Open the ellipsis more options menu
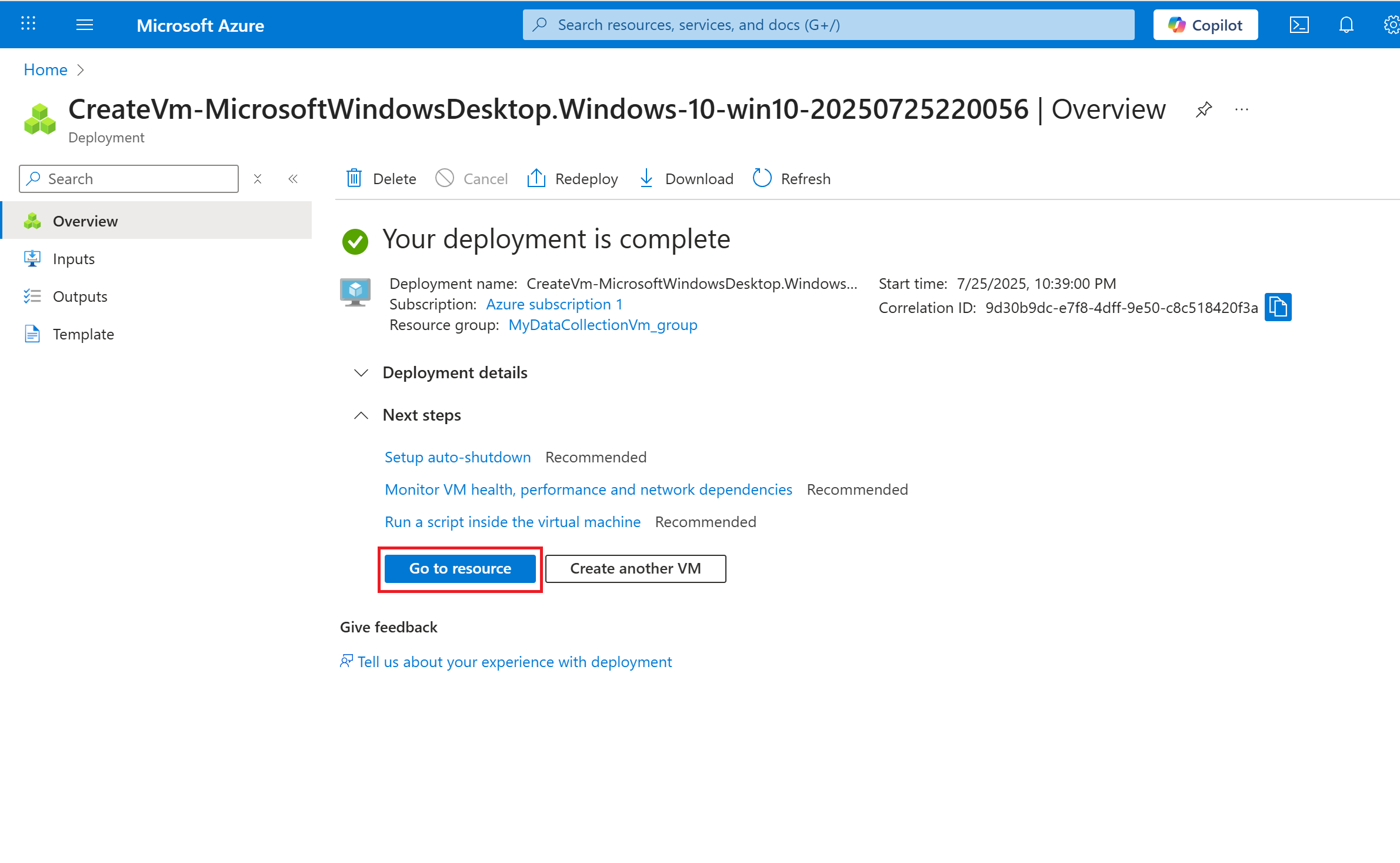Viewport: 1400px width, 863px height. [1242, 109]
